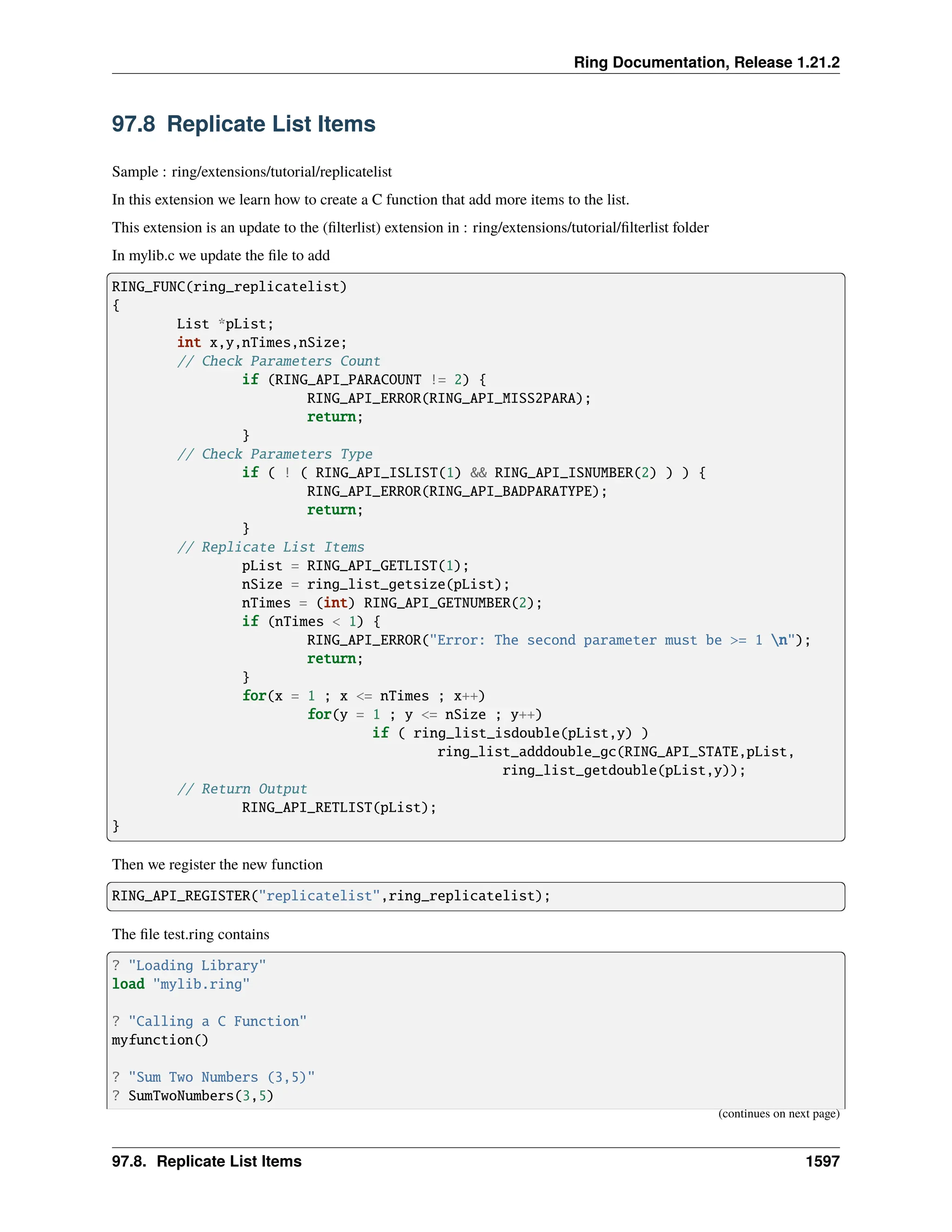Click RING_FUNC(ring_replicatelist) code line
The image size is (952, 1232).
[229, 286]
